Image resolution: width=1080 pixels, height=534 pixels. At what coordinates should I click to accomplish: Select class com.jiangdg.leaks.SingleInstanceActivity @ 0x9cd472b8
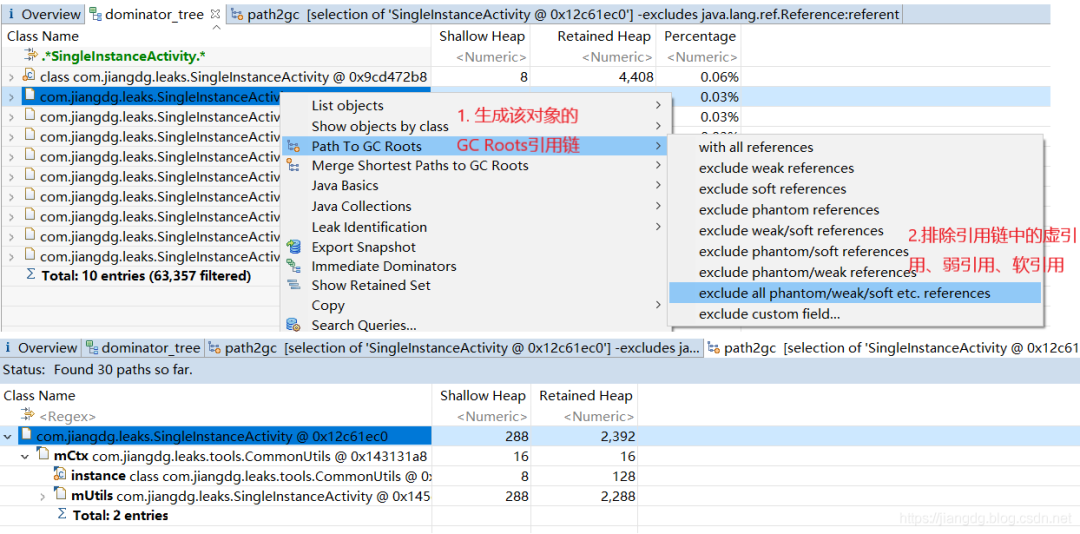pyautogui.click(x=233, y=76)
